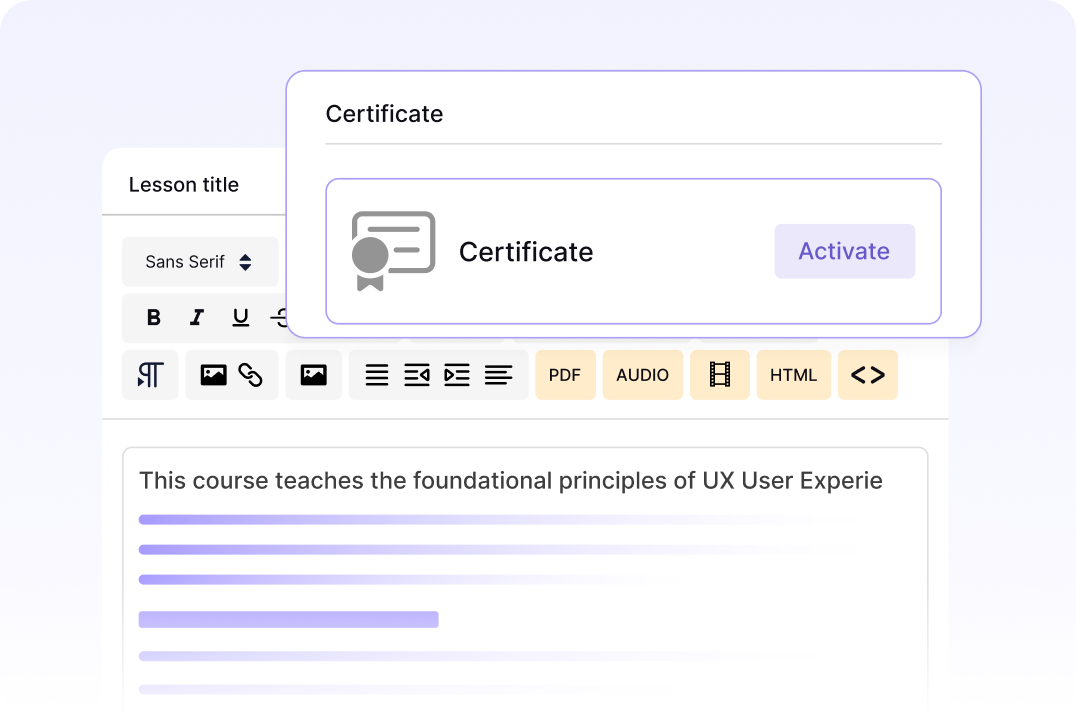Decrease indent with outdent icon

pyautogui.click(x=417, y=375)
